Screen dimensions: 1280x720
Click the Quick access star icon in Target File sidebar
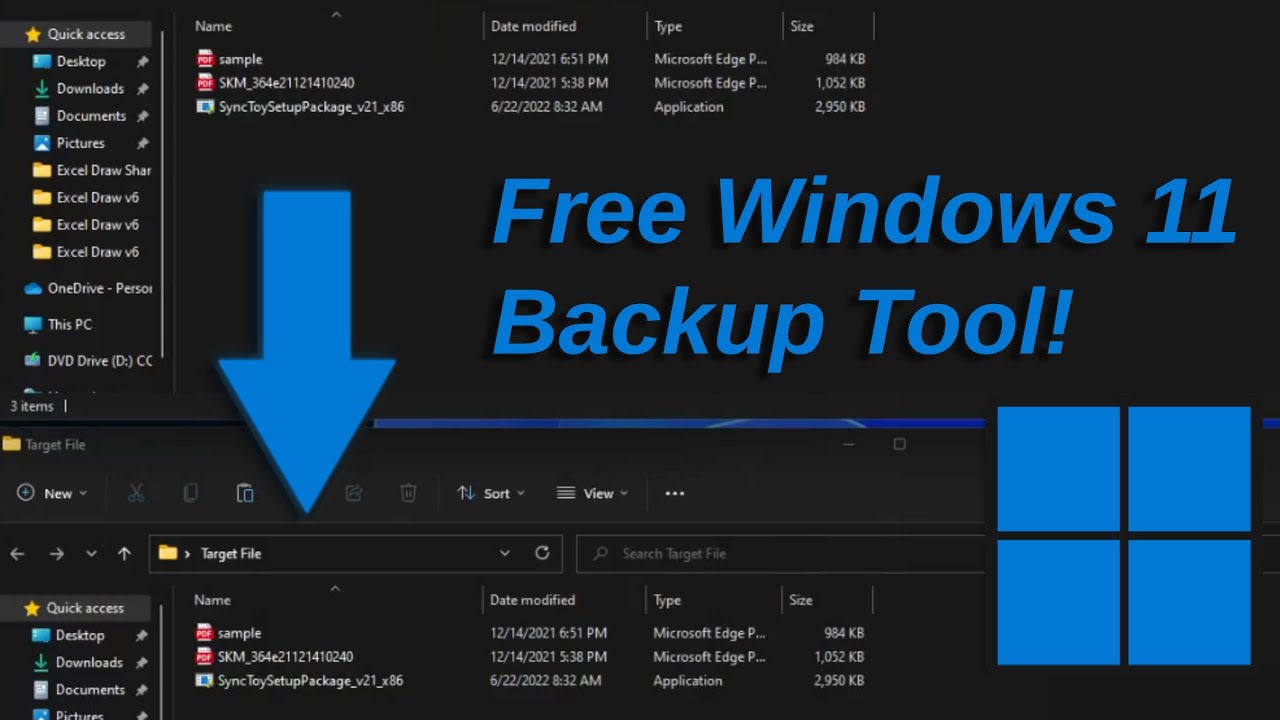coord(32,608)
